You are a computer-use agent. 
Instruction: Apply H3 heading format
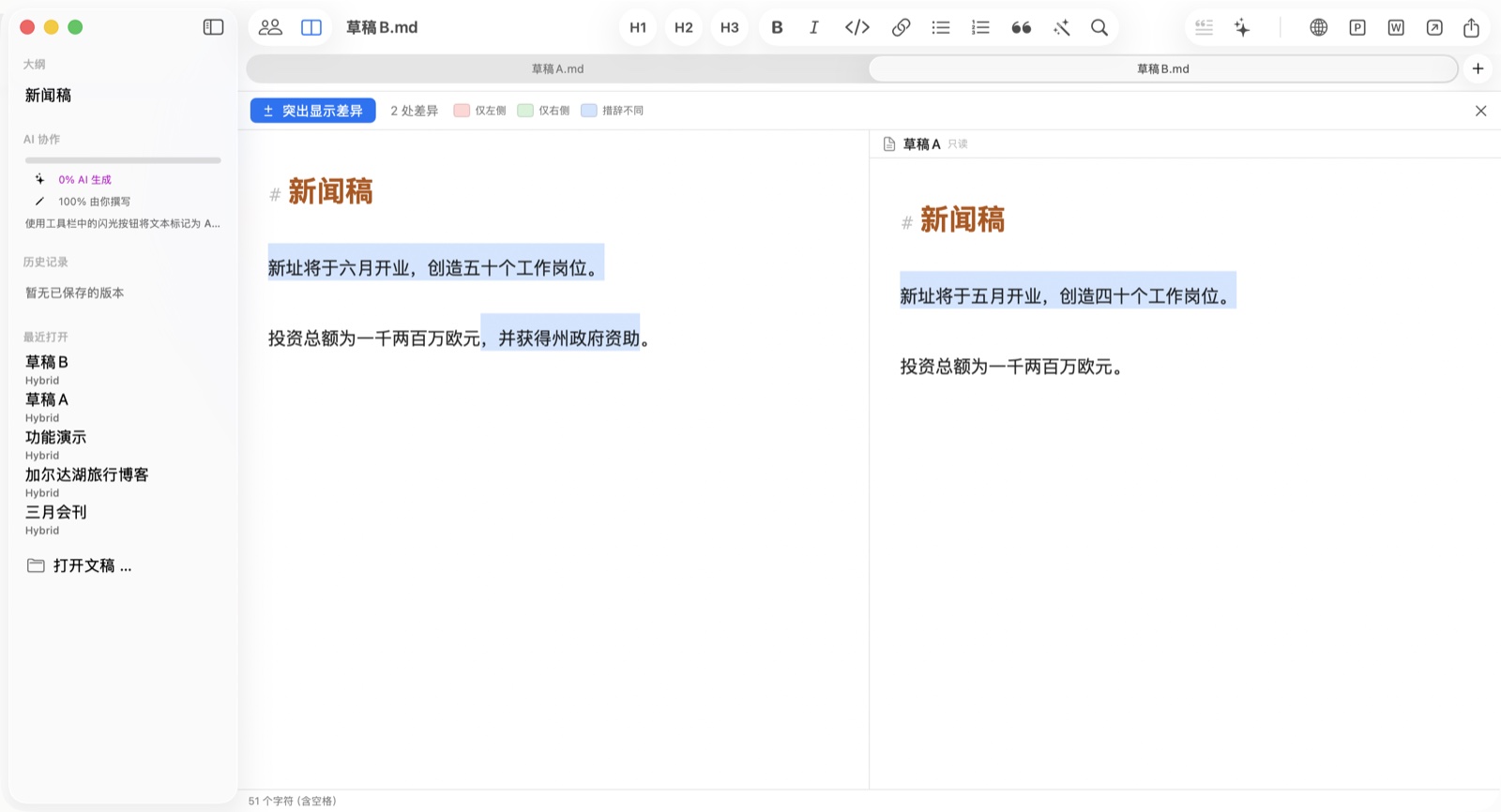tap(729, 27)
